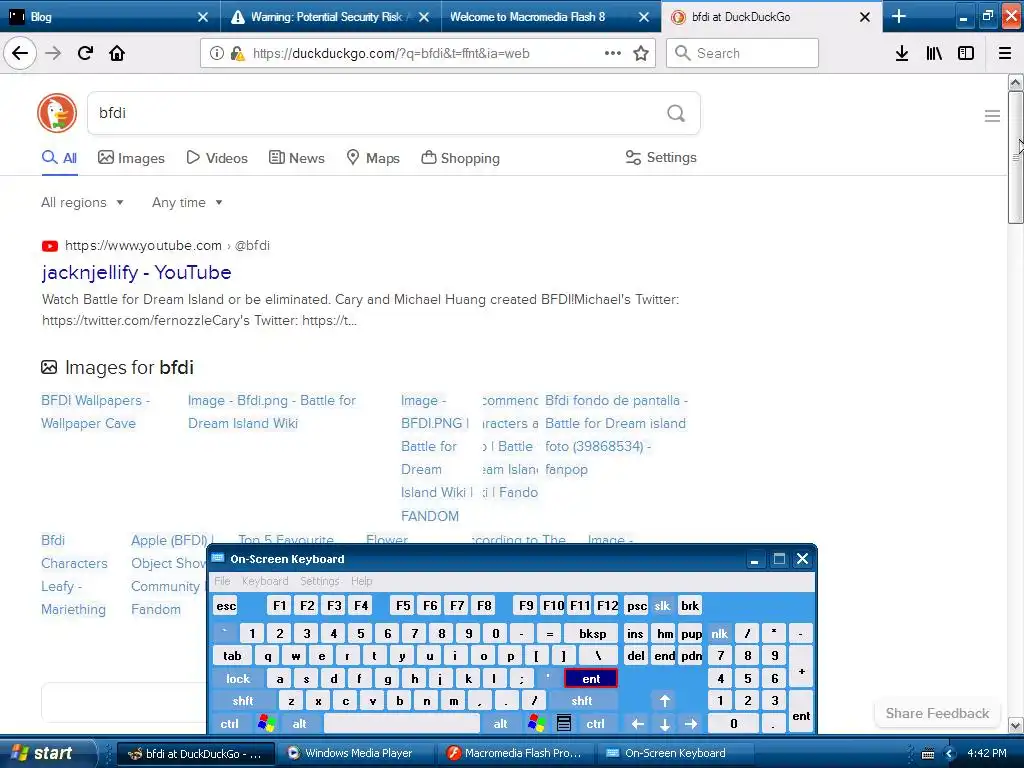The image size is (1024, 768).
Task: Toggle the right shft key
Action: coord(582,701)
